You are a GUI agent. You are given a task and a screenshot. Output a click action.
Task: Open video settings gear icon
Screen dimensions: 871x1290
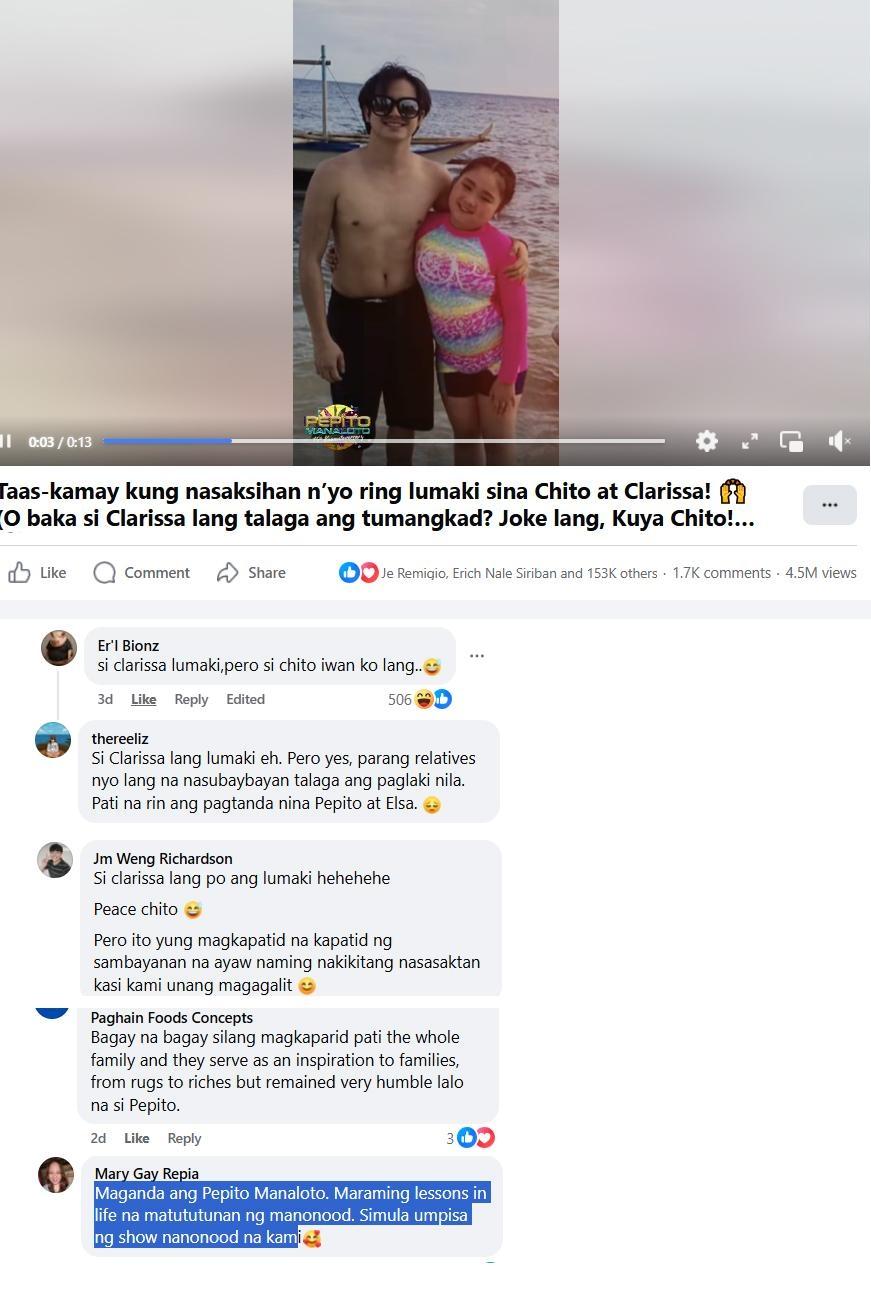click(707, 441)
